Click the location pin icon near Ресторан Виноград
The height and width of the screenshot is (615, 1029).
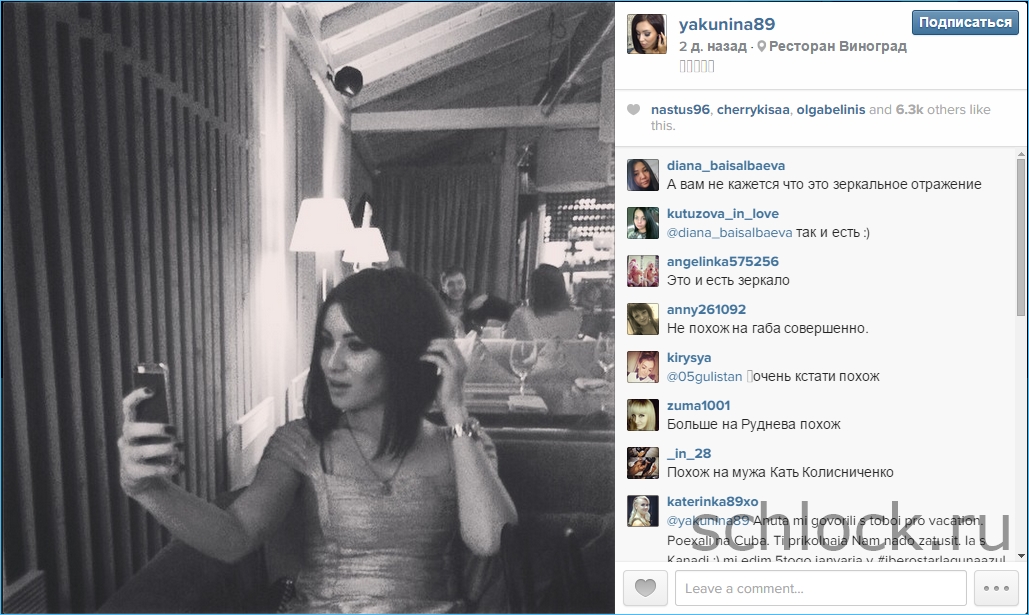pyautogui.click(x=761, y=47)
